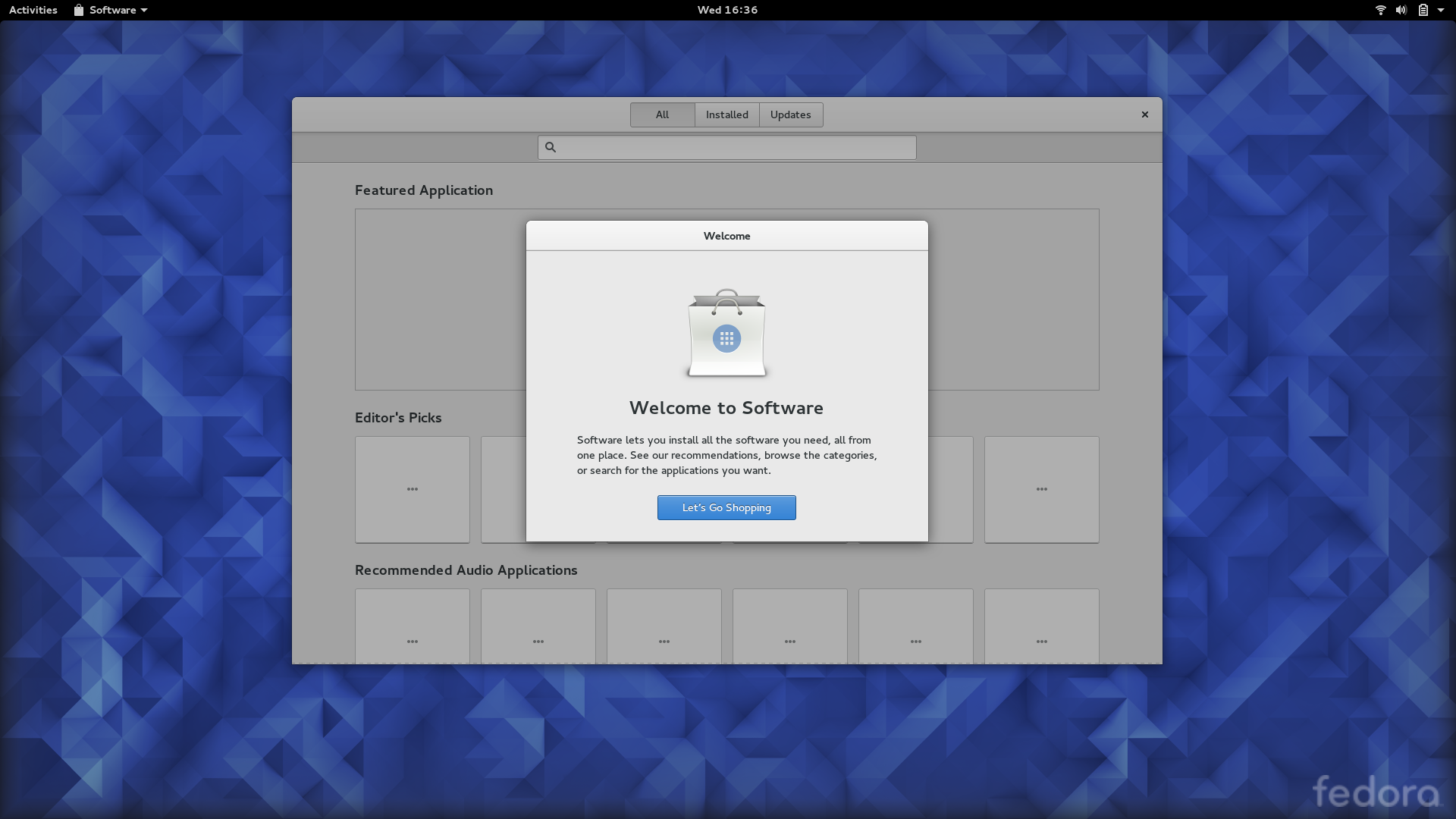1456x819 pixels.
Task: Click the shopping bag icon in Welcome dialog
Action: (x=726, y=332)
